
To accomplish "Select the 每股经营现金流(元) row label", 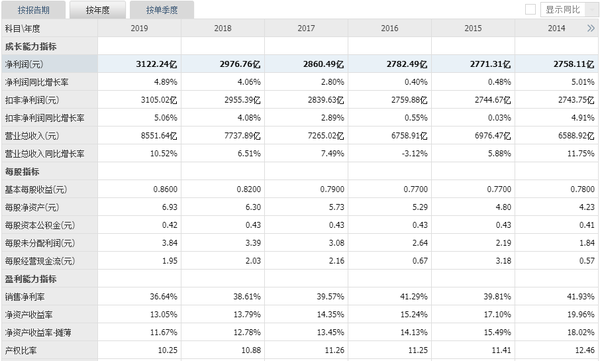I will [40, 261].
